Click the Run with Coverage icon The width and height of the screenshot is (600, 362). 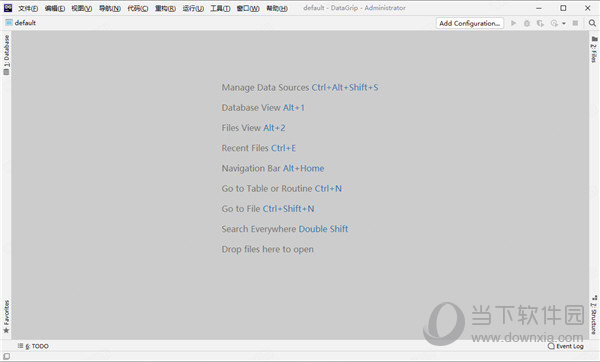[540, 23]
